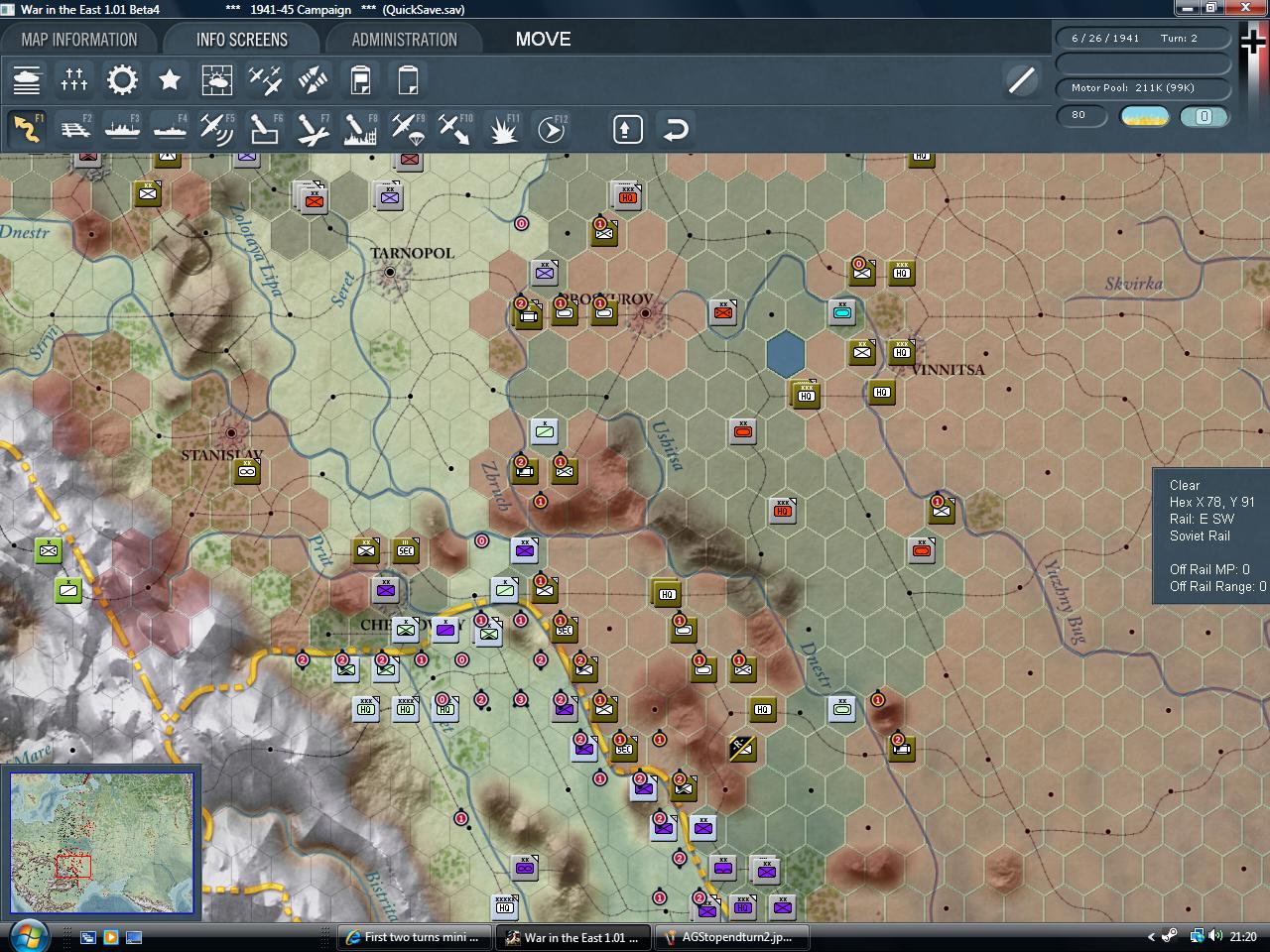This screenshot has height=952, width=1270.
Task: Open the filled report clipboard icon
Action: click(x=360, y=79)
